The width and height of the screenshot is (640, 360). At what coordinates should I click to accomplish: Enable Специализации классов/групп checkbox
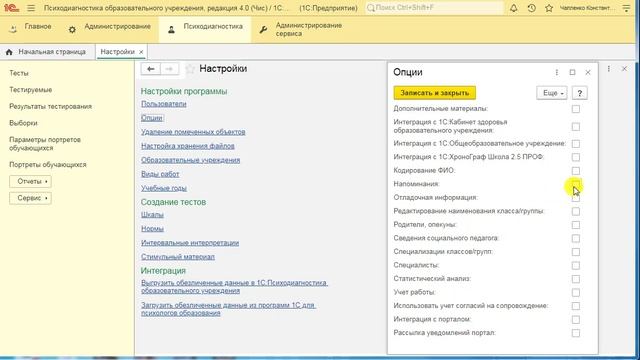(x=576, y=252)
